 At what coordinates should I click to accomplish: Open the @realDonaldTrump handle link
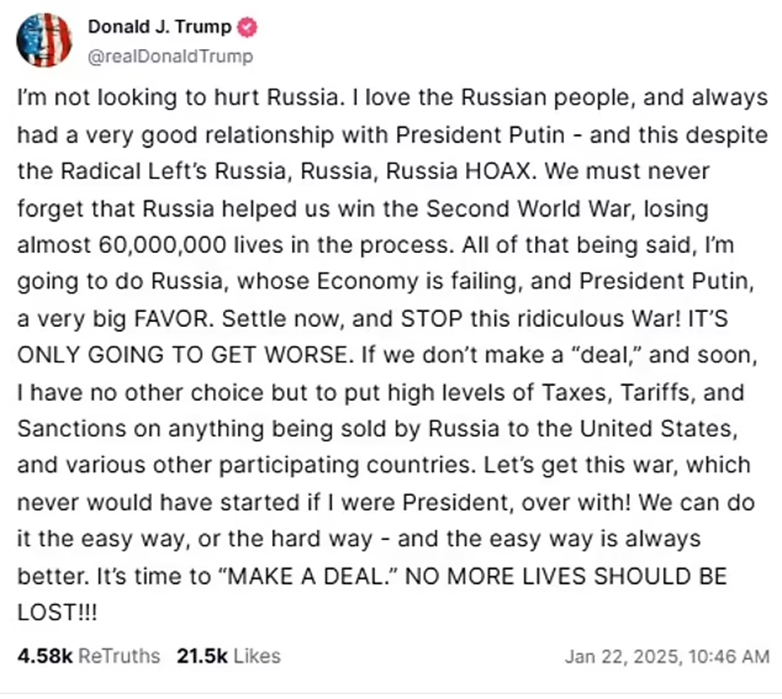[x=170, y=56]
